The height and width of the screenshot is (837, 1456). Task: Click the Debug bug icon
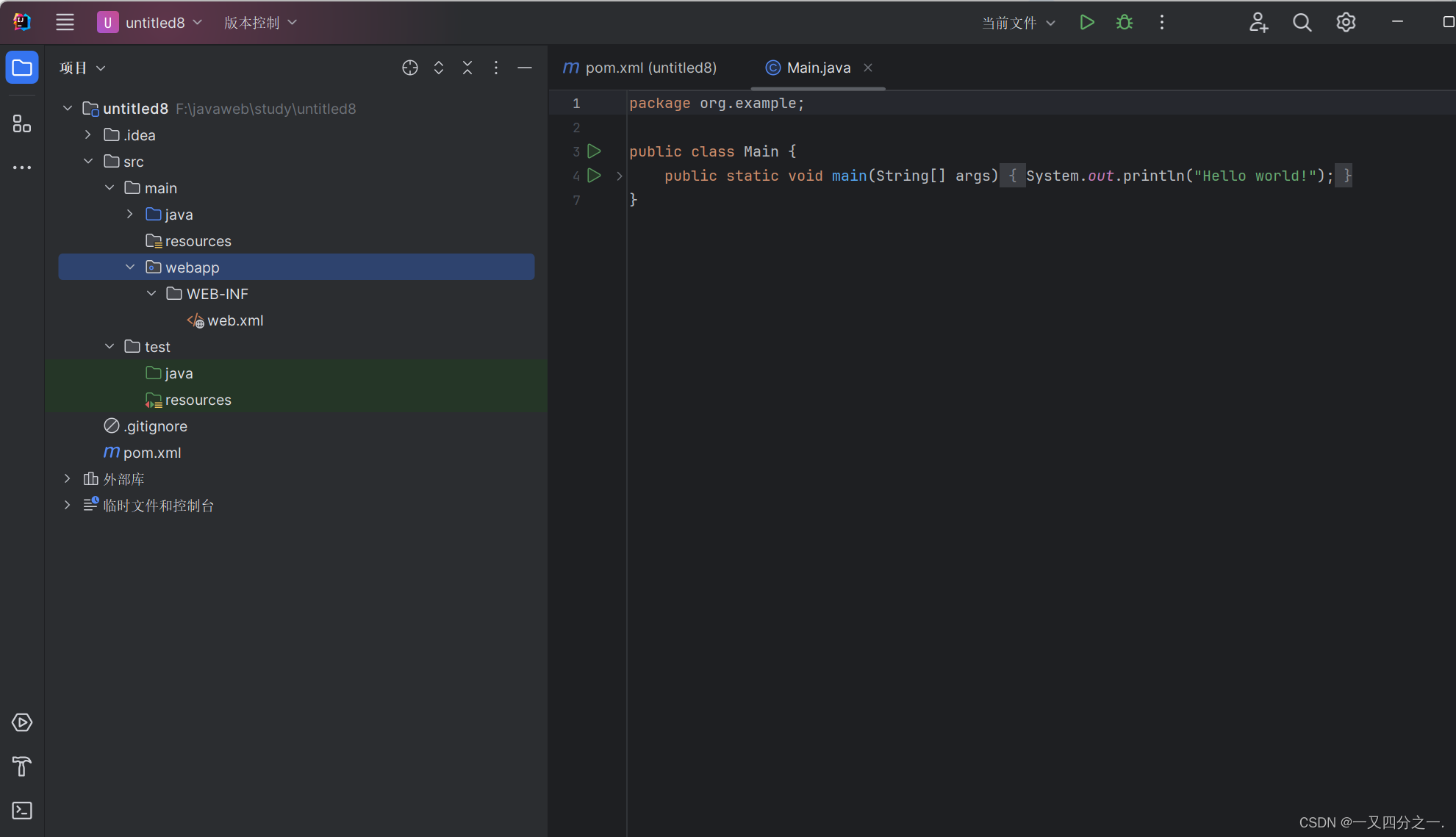pos(1124,23)
